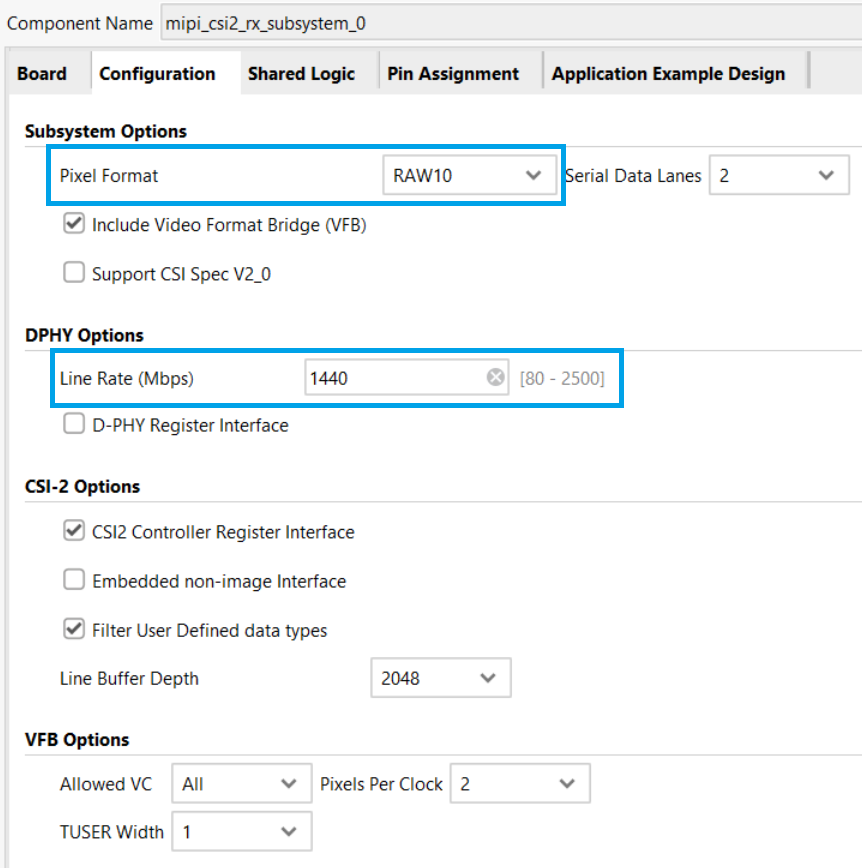Open the Pin Assignment tab
Screen dimensions: 865x868
[x=453, y=74]
